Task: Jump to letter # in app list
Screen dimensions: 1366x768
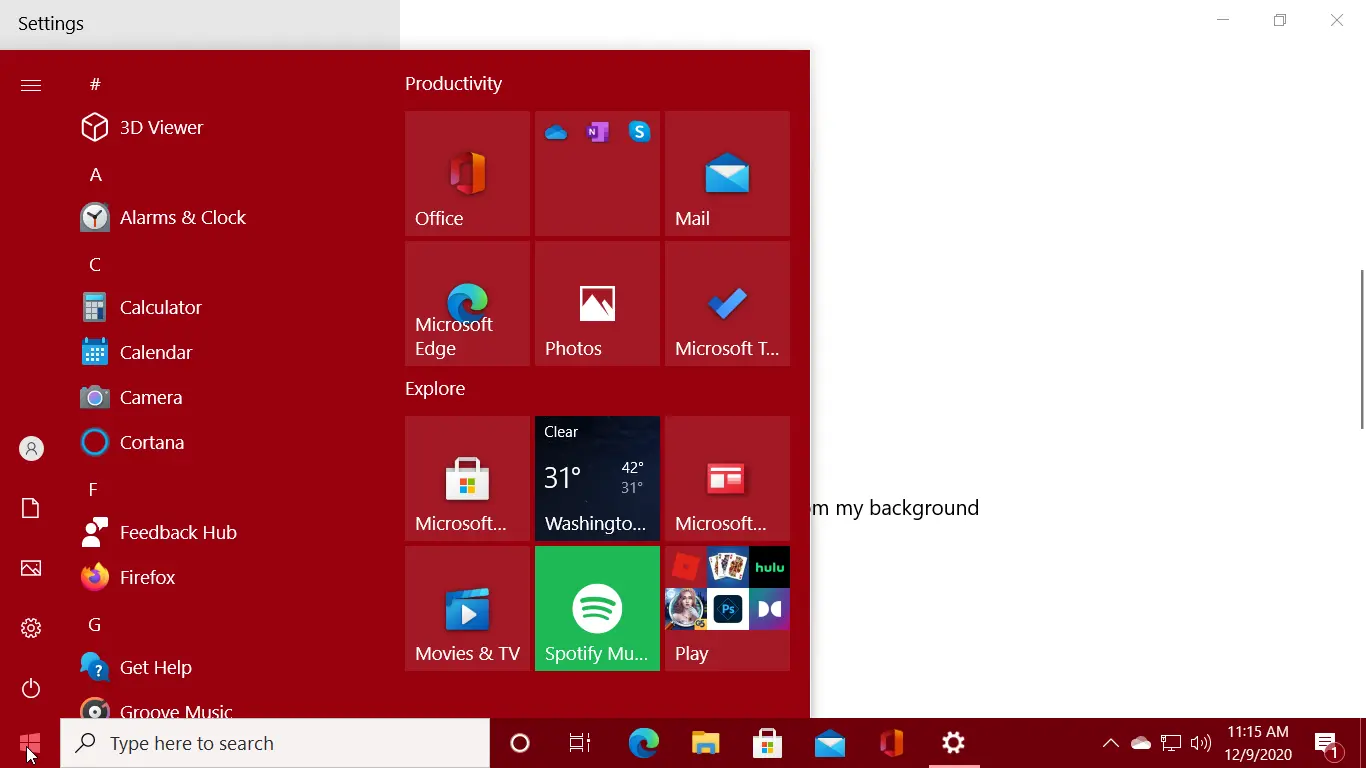Action: [x=95, y=84]
